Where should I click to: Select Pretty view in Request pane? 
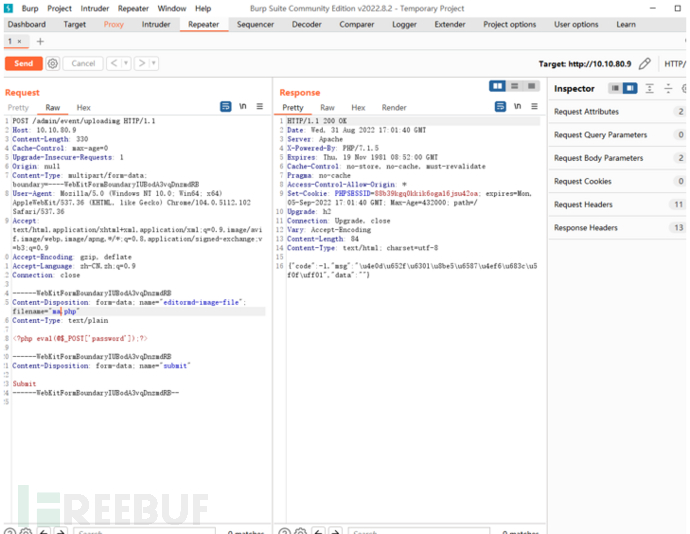18,107
